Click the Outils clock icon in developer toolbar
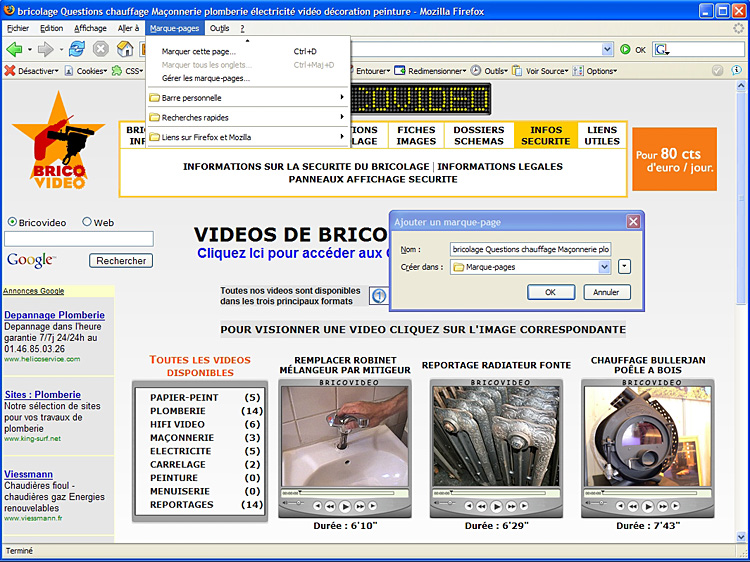The width and height of the screenshot is (750, 562). point(475,71)
